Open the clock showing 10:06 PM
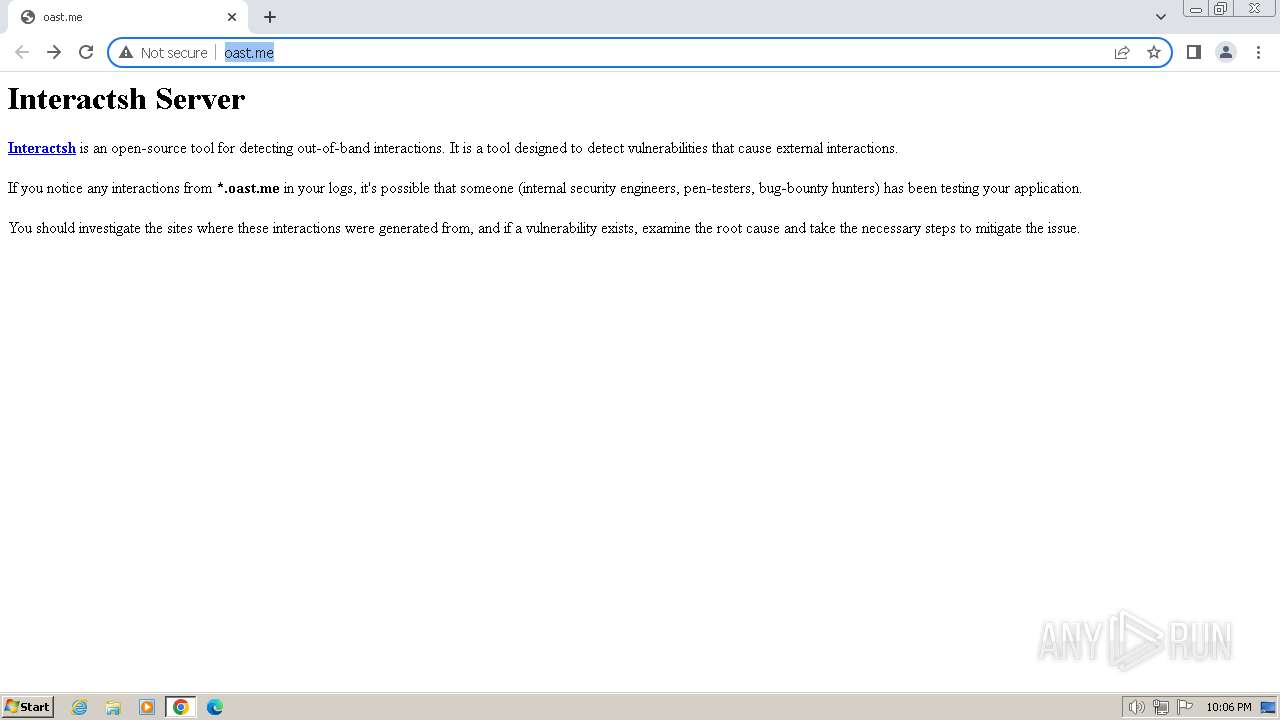 pyautogui.click(x=1228, y=707)
